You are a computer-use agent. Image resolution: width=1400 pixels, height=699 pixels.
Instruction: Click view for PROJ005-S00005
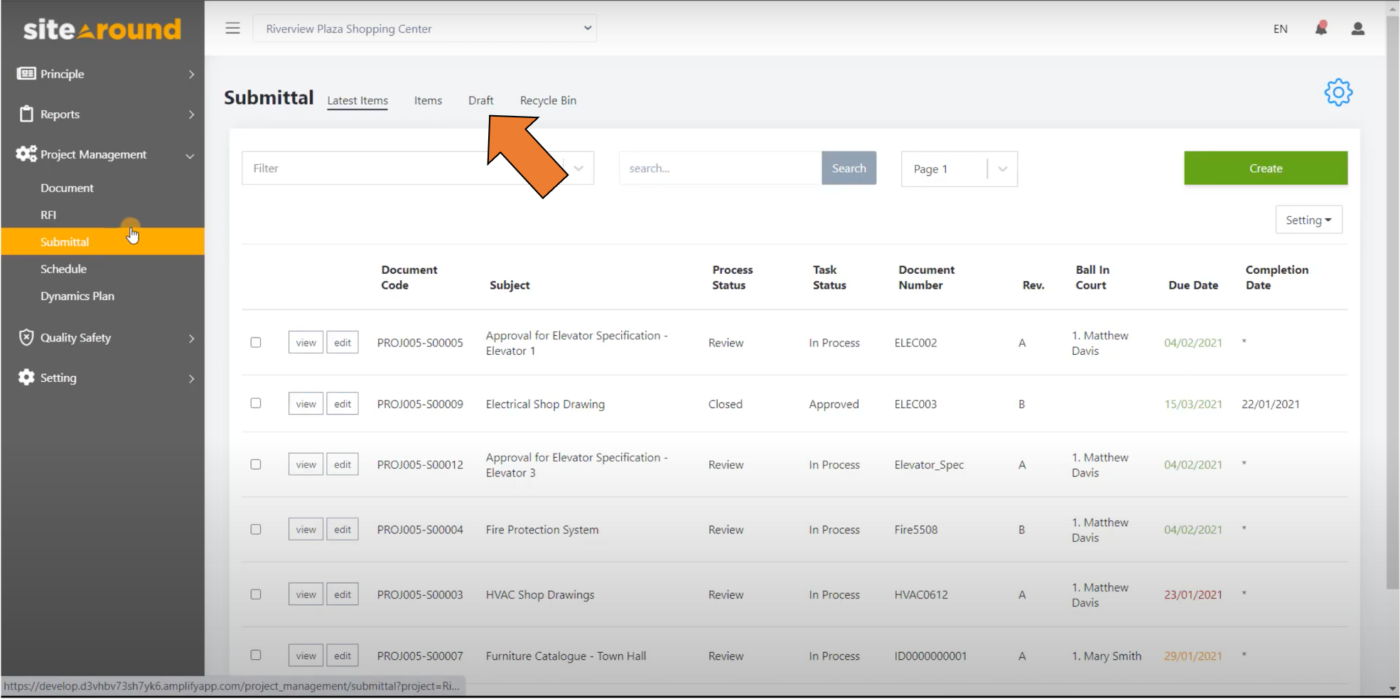(306, 343)
